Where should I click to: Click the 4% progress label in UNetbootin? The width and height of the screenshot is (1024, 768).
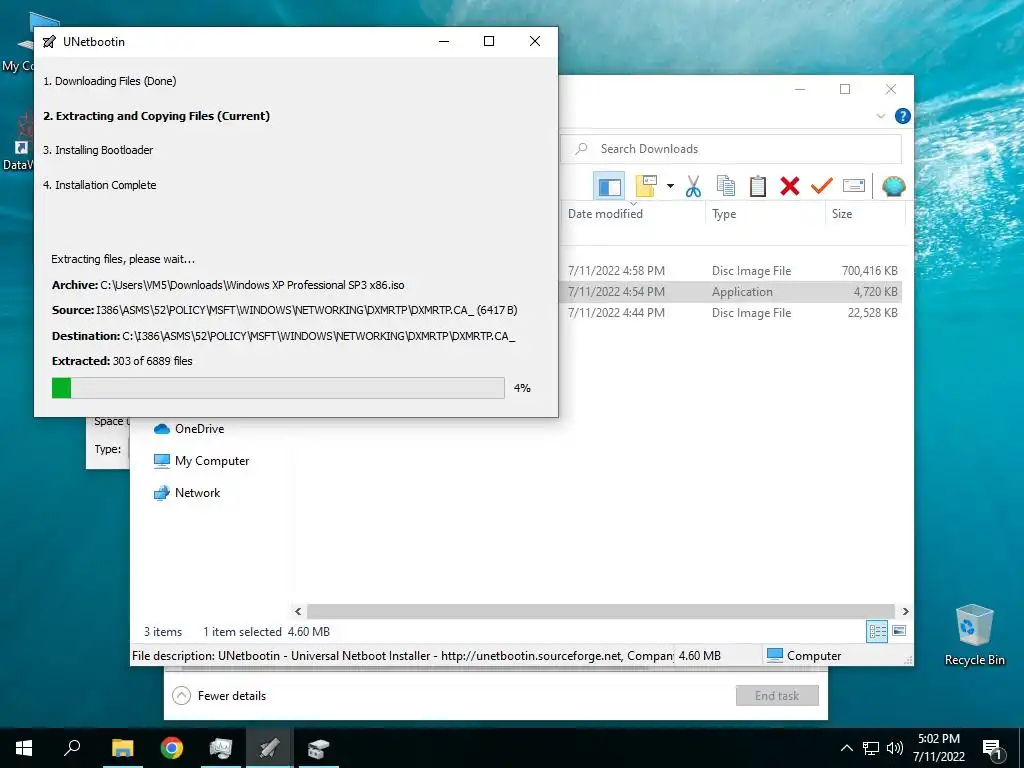pyautogui.click(x=522, y=388)
